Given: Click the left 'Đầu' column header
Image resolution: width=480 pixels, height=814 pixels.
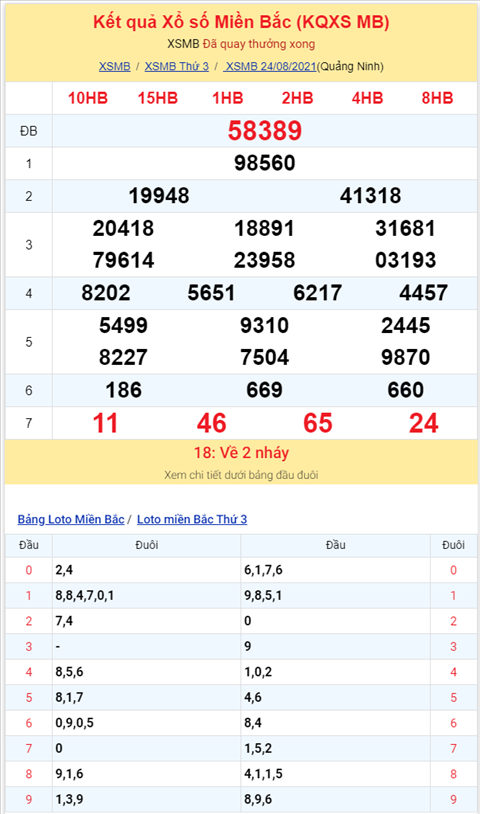Looking at the screenshot, I should point(29,545).
